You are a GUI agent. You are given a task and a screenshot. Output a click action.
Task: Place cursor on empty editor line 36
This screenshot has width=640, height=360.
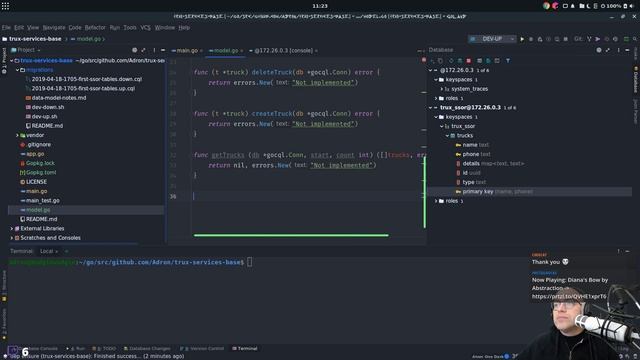click(x=308, y=196)
